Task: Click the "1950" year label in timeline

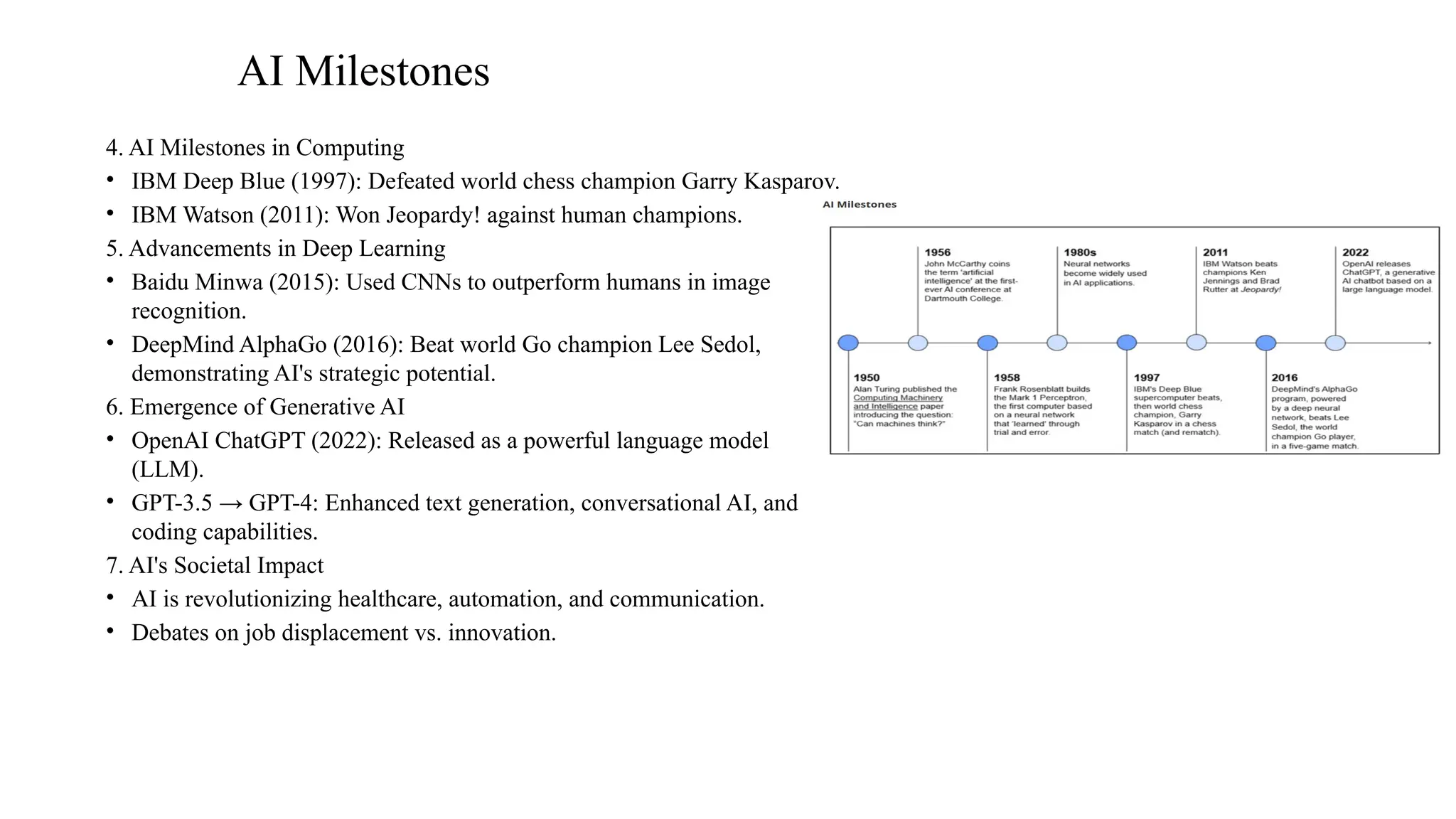Action: point(867,378)
